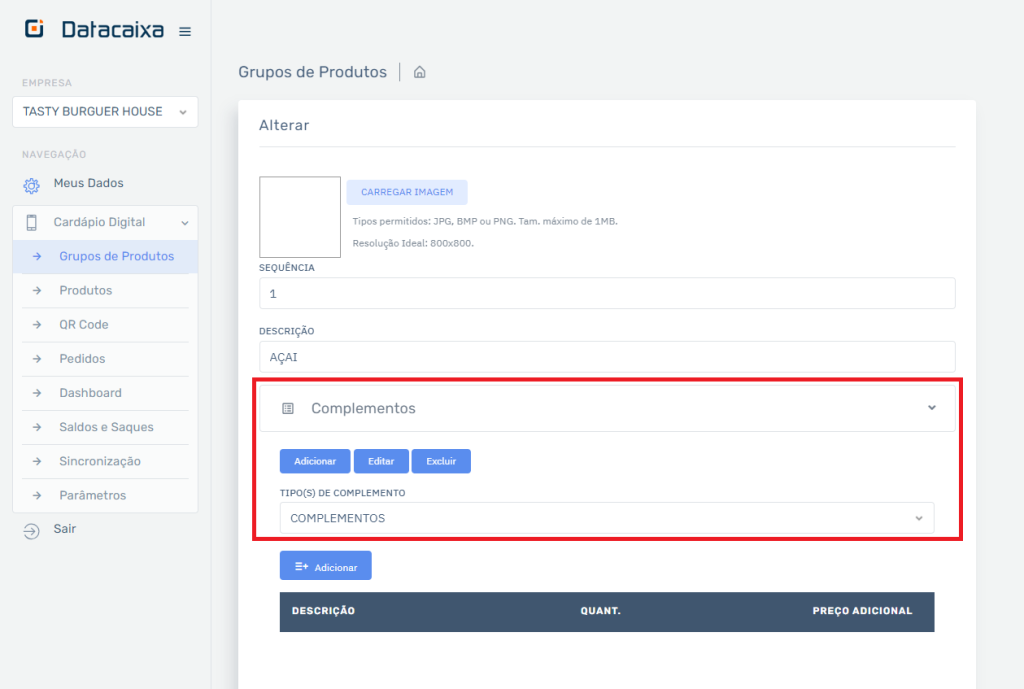Image resolution: width=1024 pixels, height=689 pixels.
Task: Click the arrow icon beside QR Code
Action: tap(37, 325)
